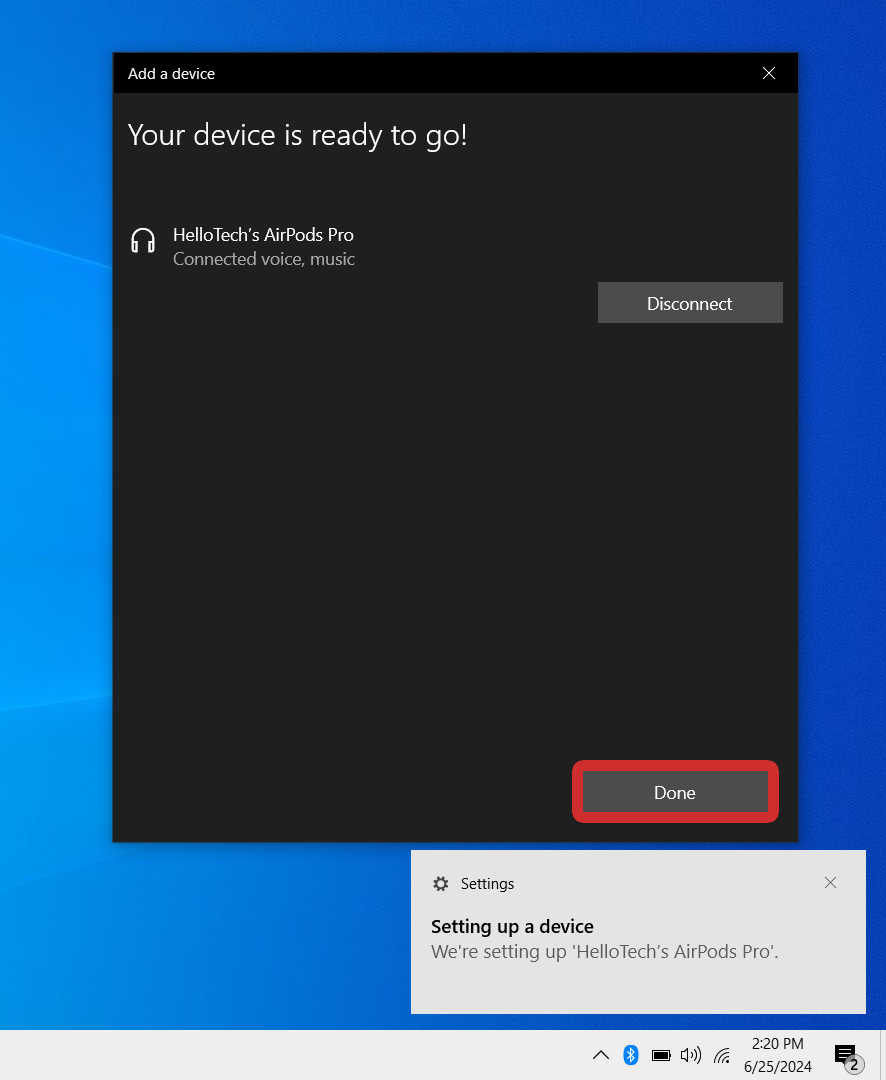Open the volume speaker icon
The width and height of the screenshot is (886, 1080).
click(x=690, y=1055)
